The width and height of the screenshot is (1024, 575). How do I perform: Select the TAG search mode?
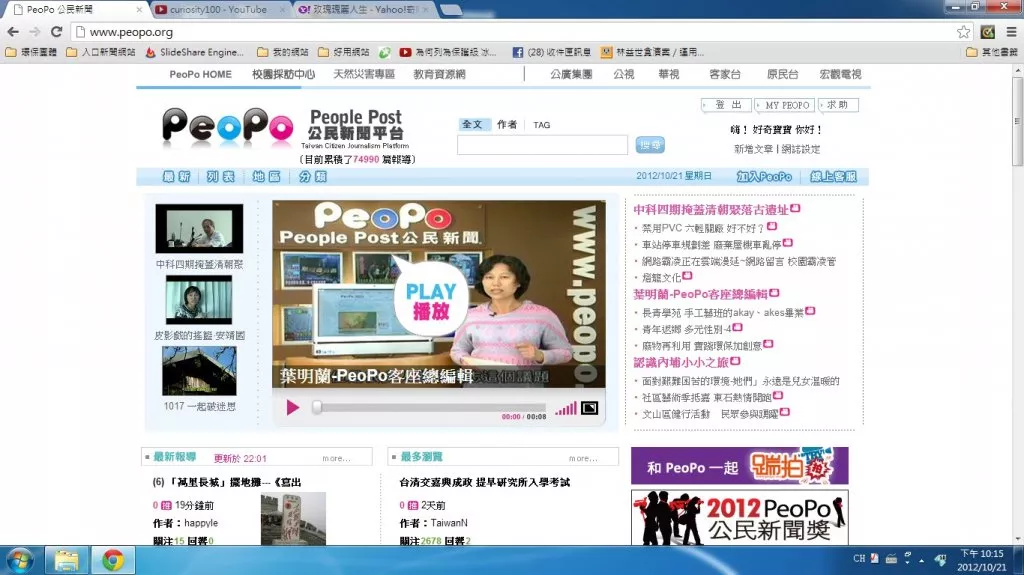coord(541,125)
